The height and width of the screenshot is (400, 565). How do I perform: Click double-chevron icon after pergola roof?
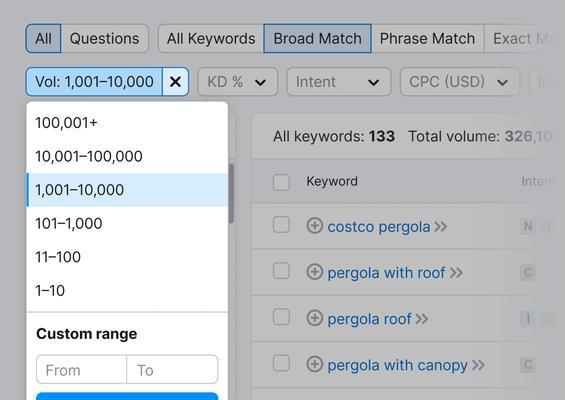click(422, 319)
